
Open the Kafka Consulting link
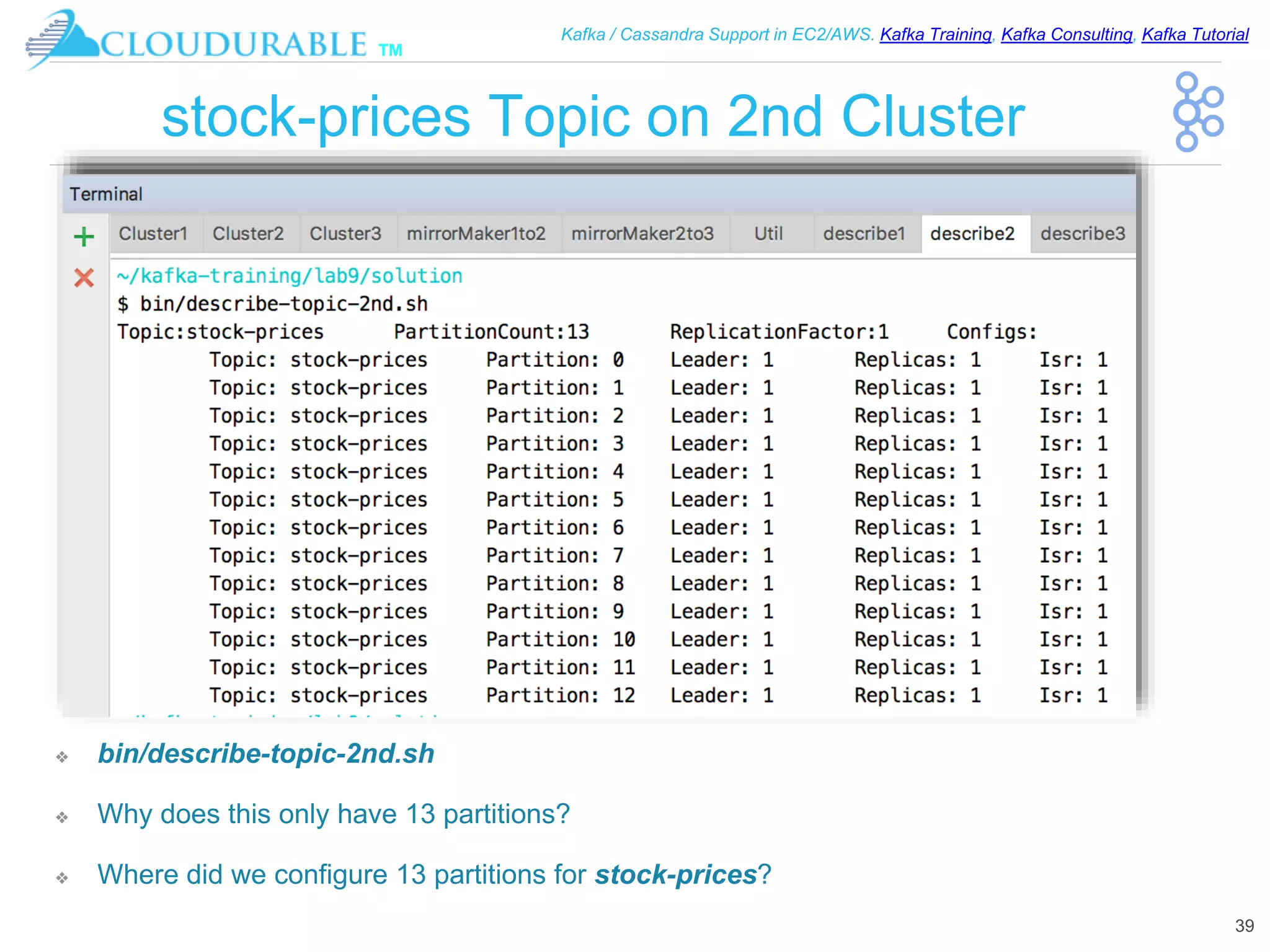[x=1067, y=35]
